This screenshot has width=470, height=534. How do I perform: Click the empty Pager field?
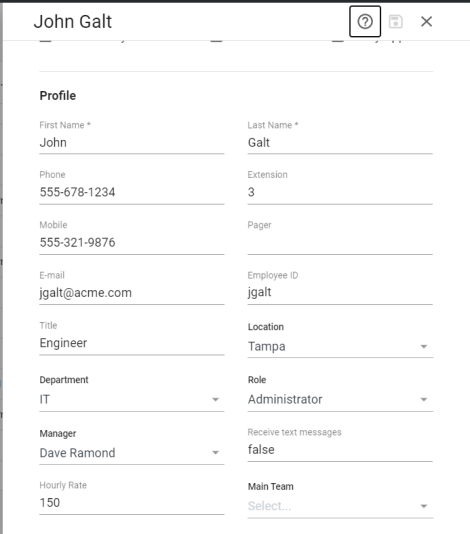340,243
